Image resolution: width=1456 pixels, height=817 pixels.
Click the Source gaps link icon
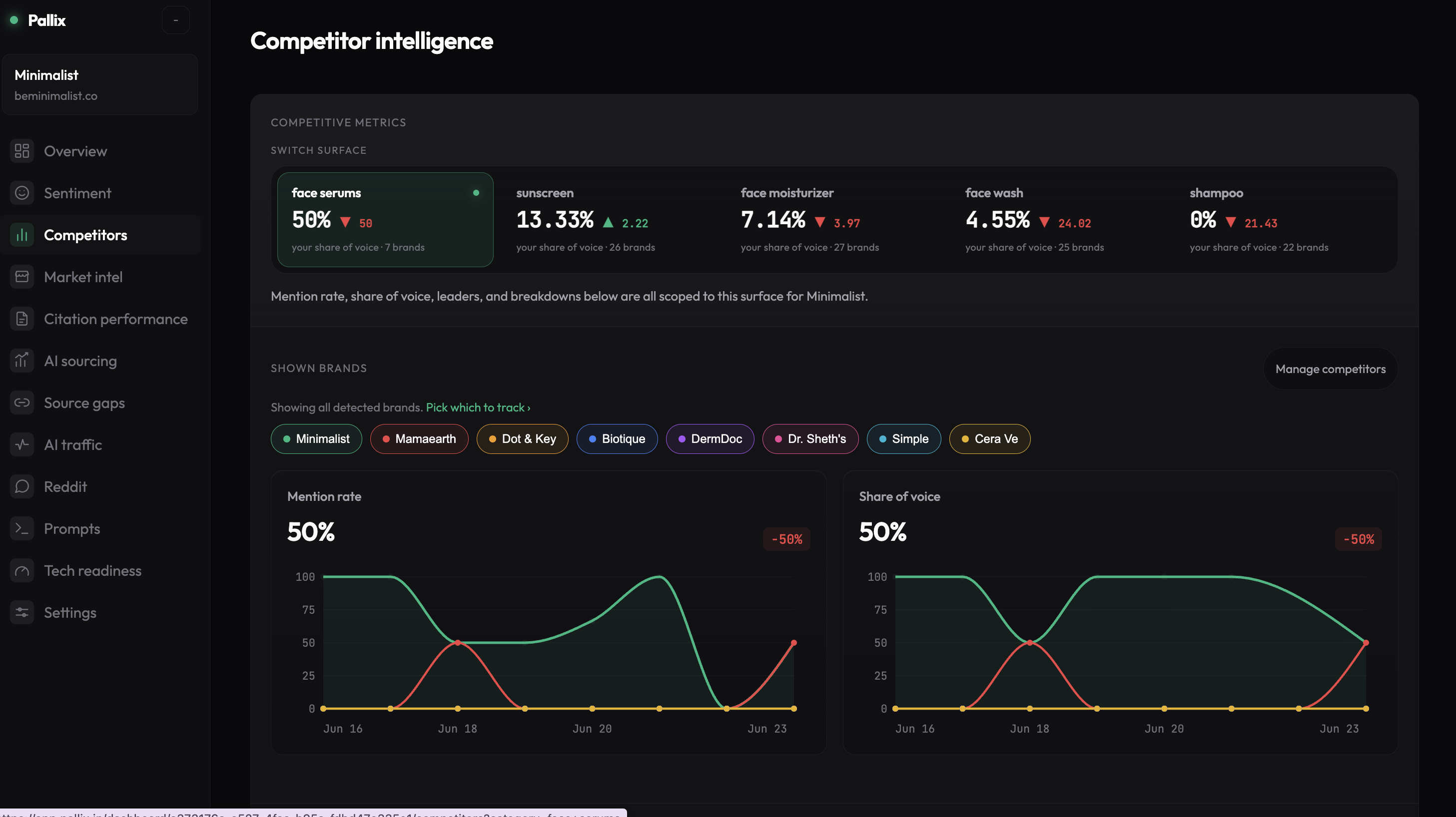(x=22, y=403)
